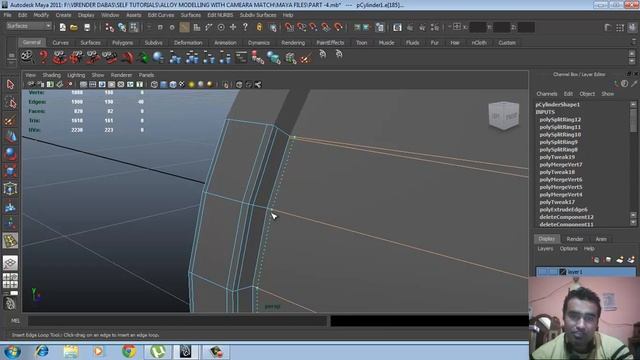Click the red question mark shelf icon
The image size is (640, 360).
tap(43, 57)
